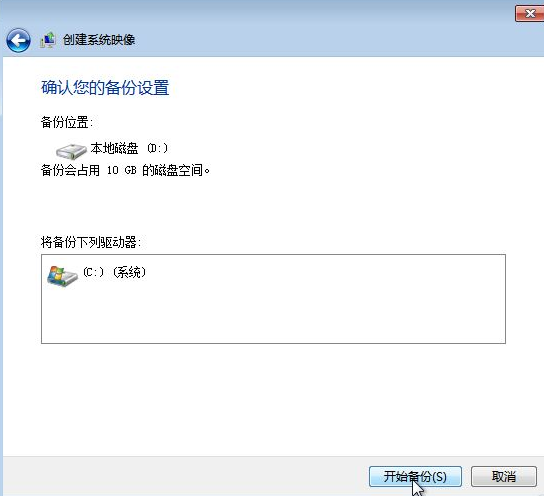The height and width of the screenshot is (496, 544).
Task: Select the (C:) drive letter entry
Action: point(93,272)
